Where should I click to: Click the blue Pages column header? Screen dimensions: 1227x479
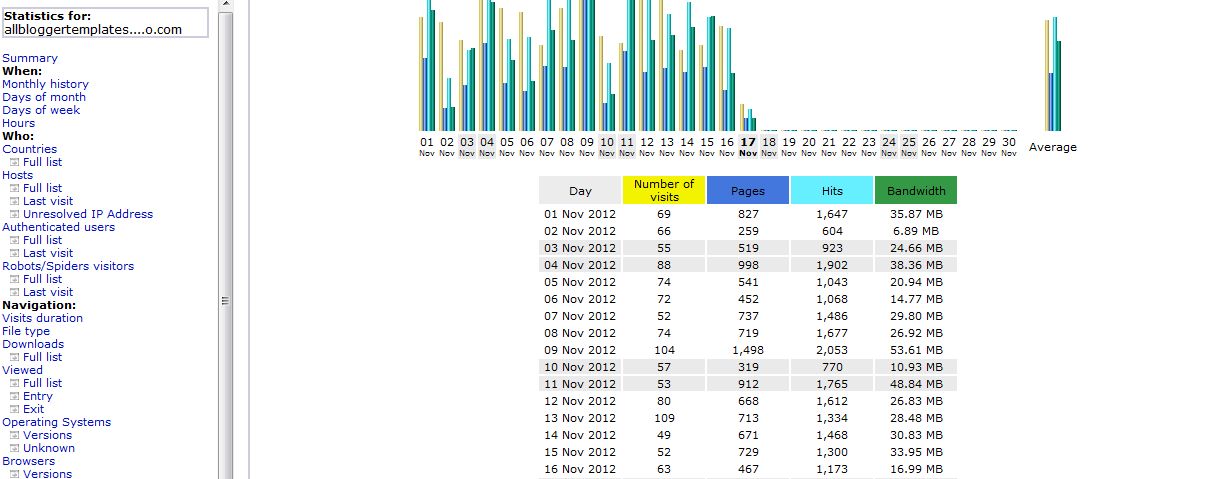tap(748, 190)
